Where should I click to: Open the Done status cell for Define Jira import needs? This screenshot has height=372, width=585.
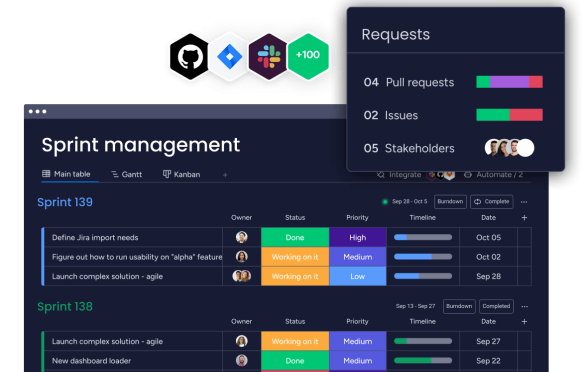(x=295, y=237)
